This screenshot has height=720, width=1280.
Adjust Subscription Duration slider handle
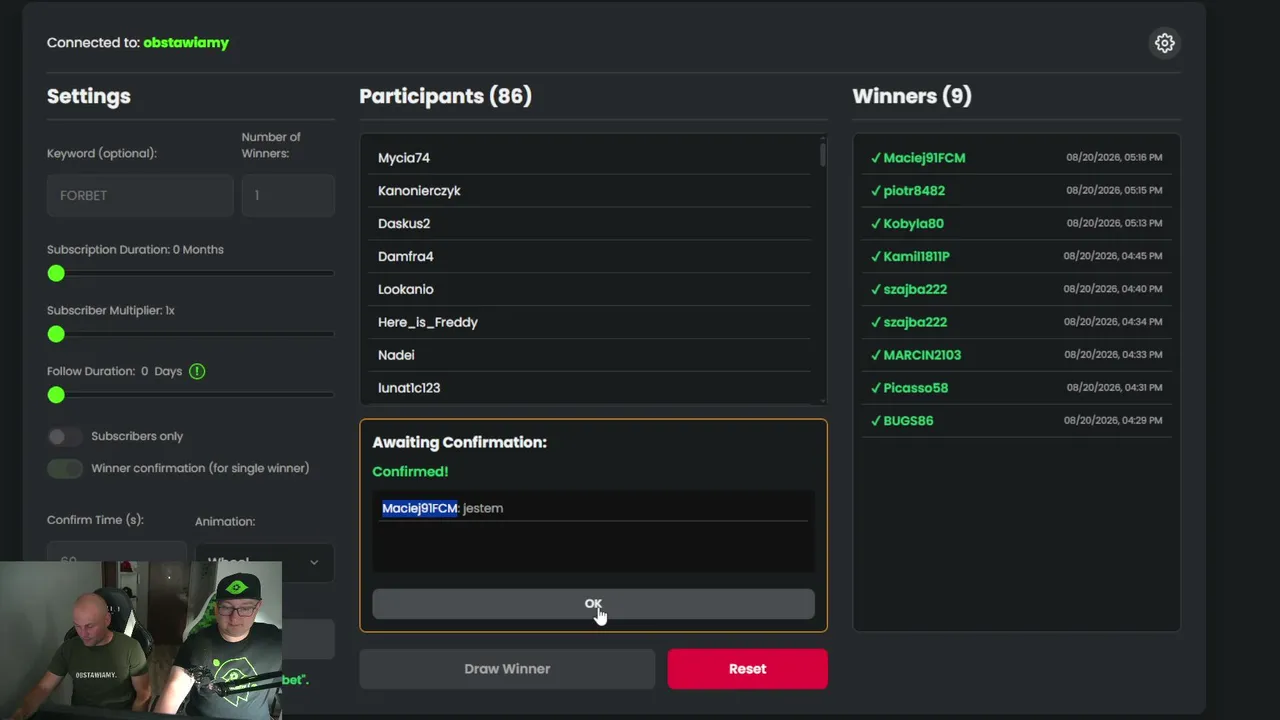56,273
